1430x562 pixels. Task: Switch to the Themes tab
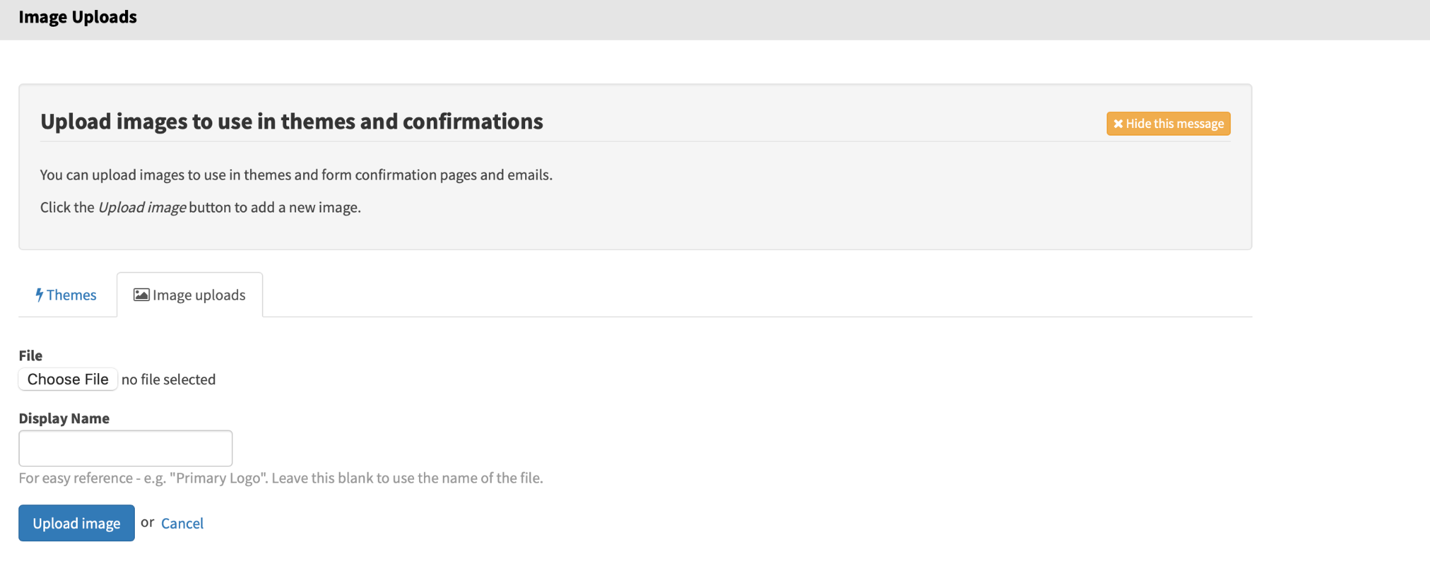[71, 295]
